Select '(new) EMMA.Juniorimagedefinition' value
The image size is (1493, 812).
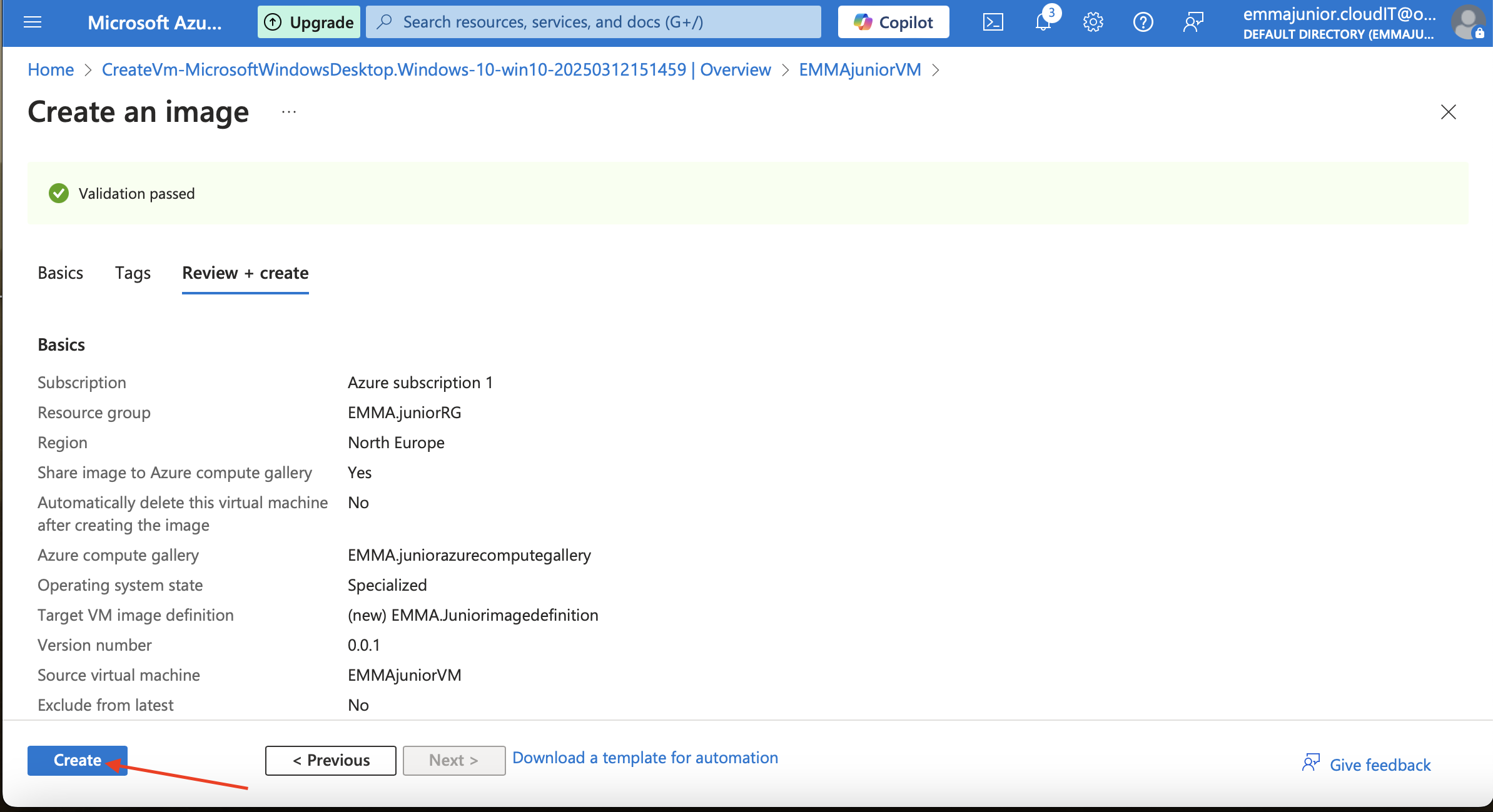tap(473, 615)
